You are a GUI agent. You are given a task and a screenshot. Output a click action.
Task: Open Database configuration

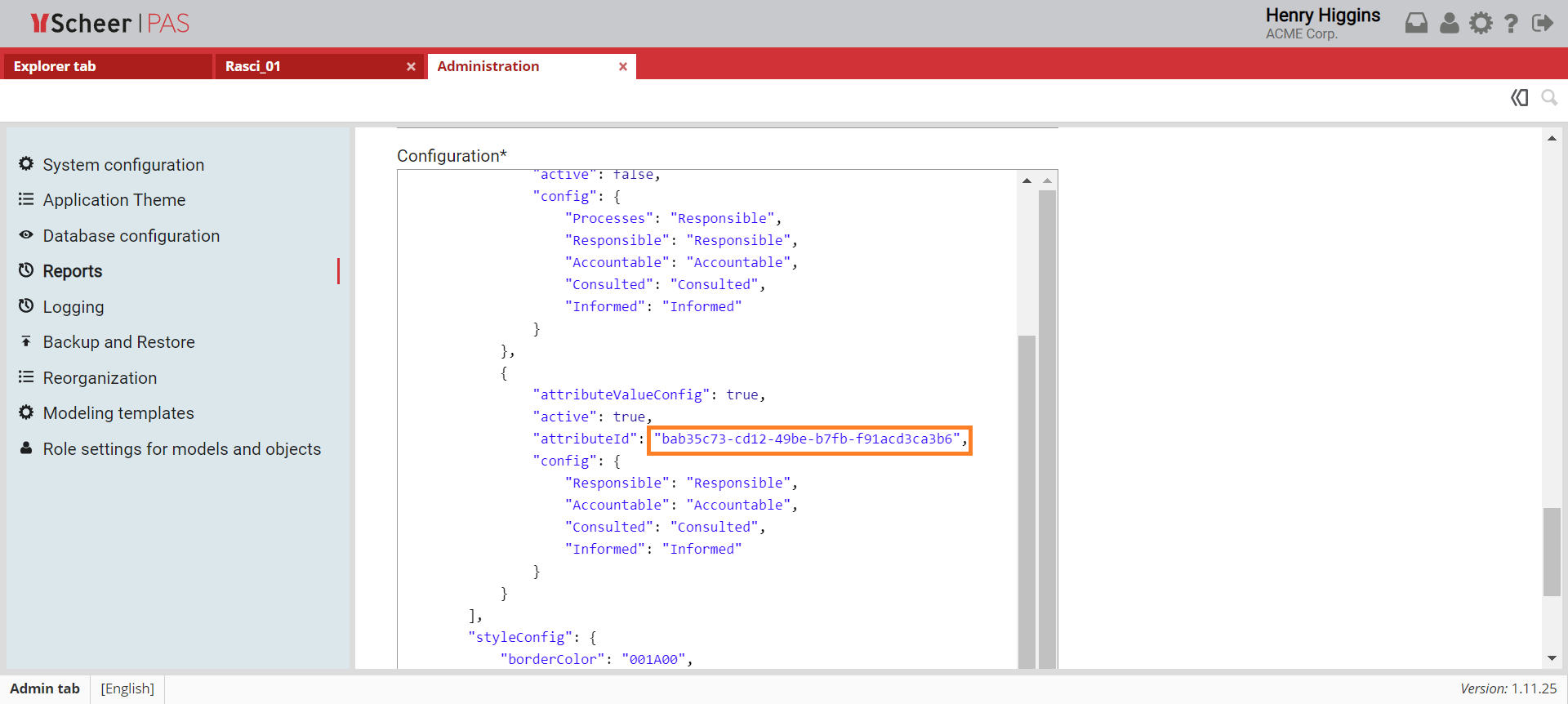pyautogui.click(x=131, y=236)
